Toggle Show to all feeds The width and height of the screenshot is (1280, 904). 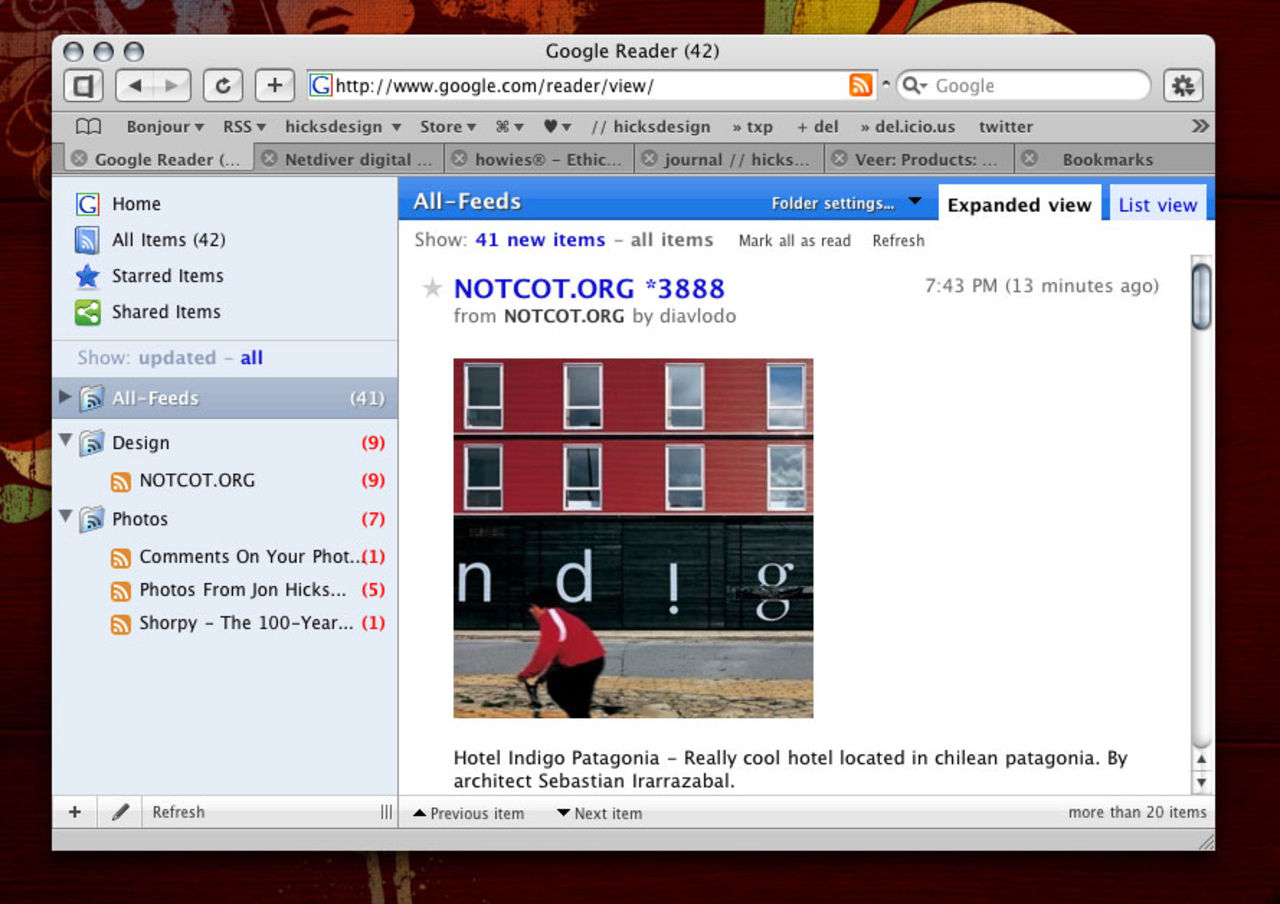(252, 358)
